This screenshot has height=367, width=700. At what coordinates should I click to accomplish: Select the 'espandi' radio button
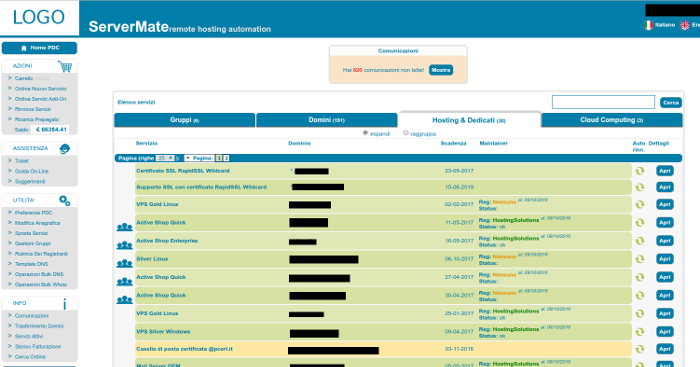pyautogui.click(x=365, y=133)
